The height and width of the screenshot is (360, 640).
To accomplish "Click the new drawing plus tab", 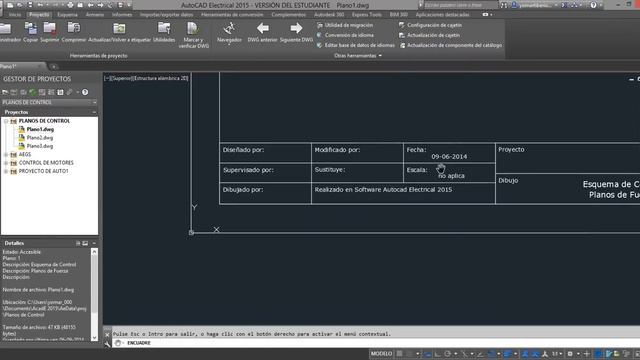I will (x=53, y=67).
